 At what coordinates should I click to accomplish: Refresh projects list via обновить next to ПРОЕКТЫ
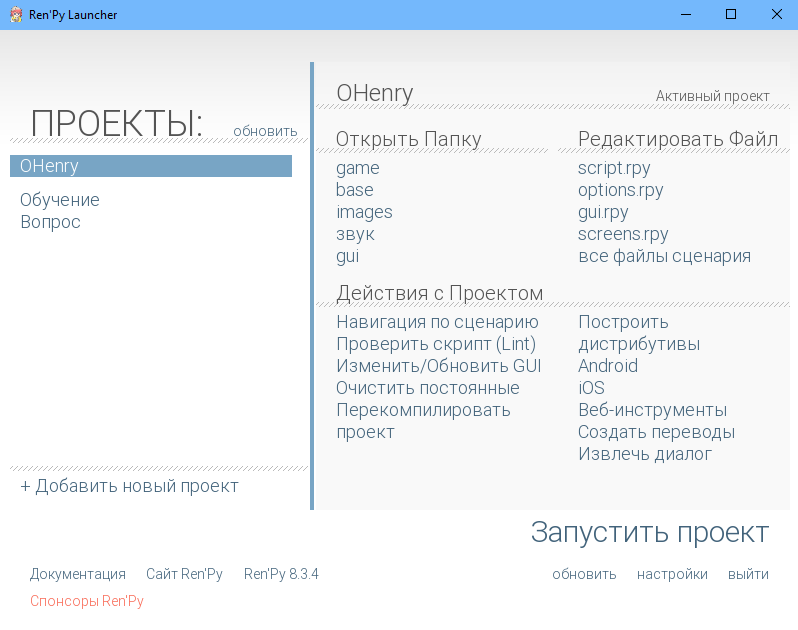click(265, 131)
